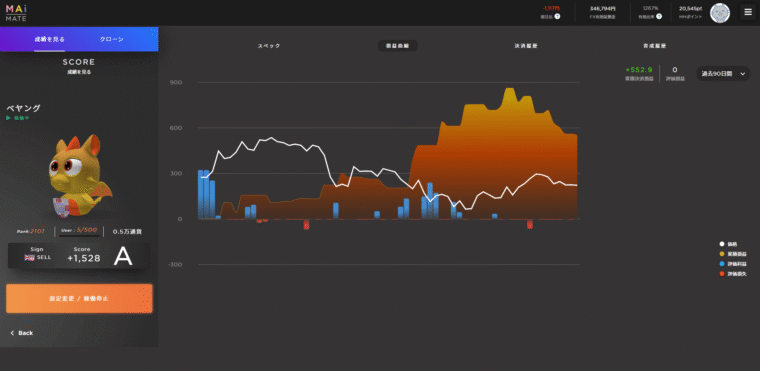Click the 600 y-axis label

[x=176, y=128]
